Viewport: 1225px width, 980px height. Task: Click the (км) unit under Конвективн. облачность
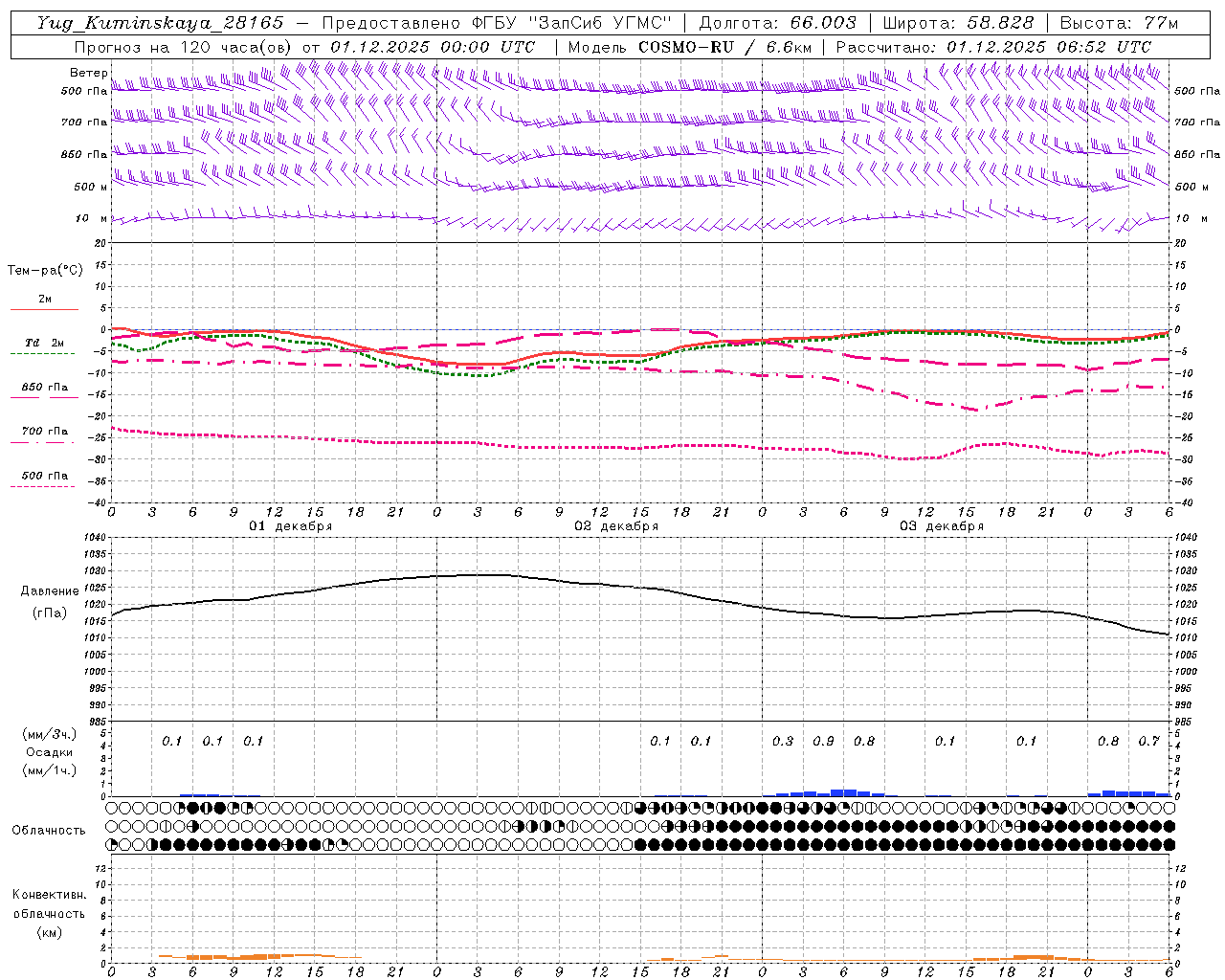[x=49, y=931]
